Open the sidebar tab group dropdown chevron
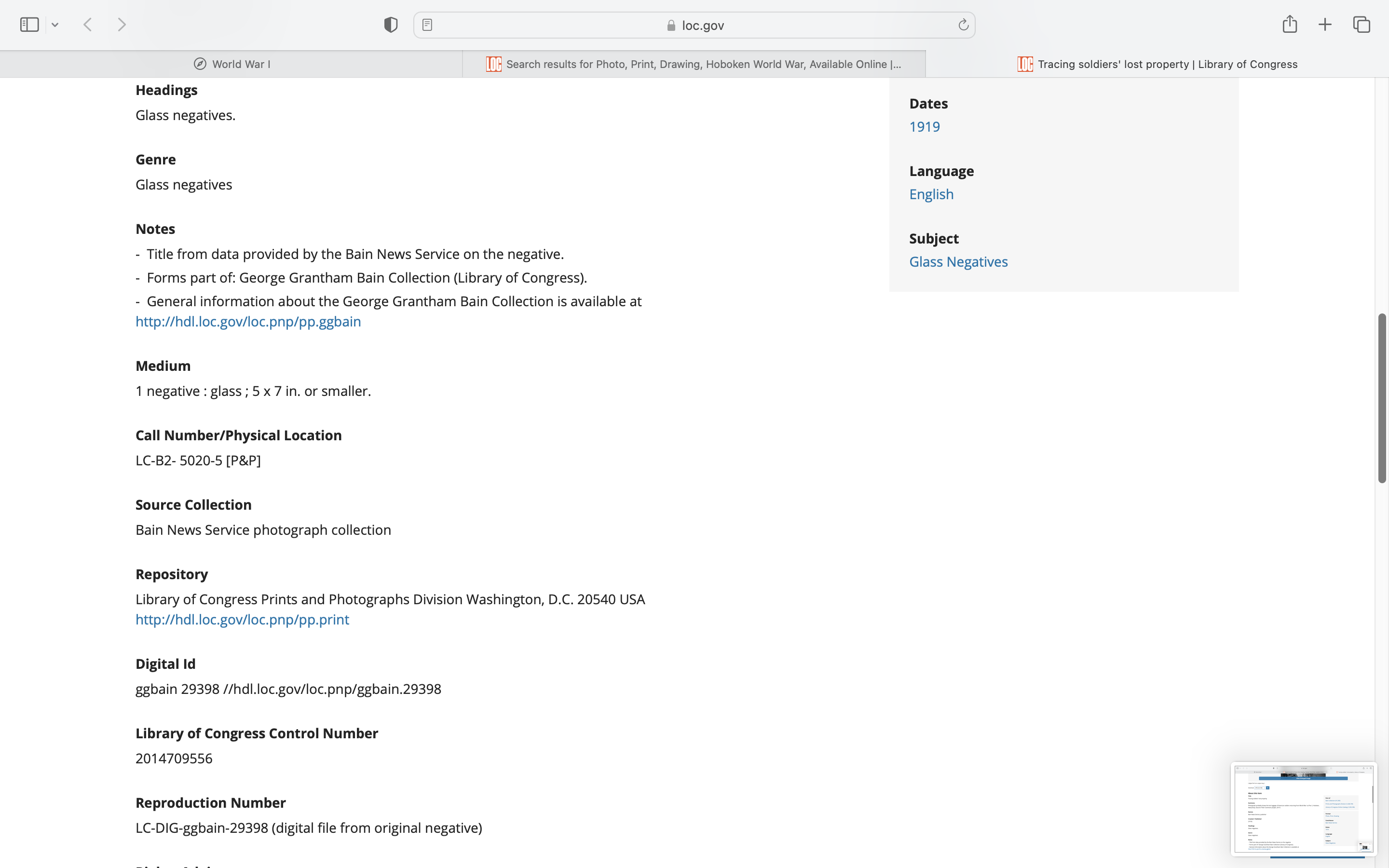The width and height of the screenshot is (1389, 868). click(x=55, y=25)
